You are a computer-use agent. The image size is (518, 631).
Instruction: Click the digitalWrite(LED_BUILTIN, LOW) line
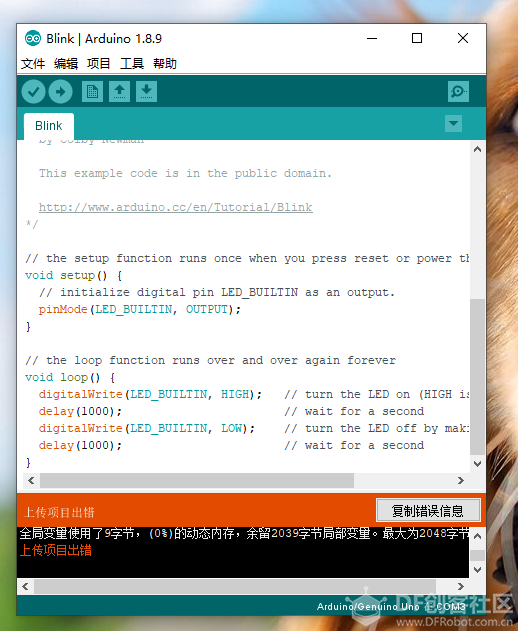point(147,428)
